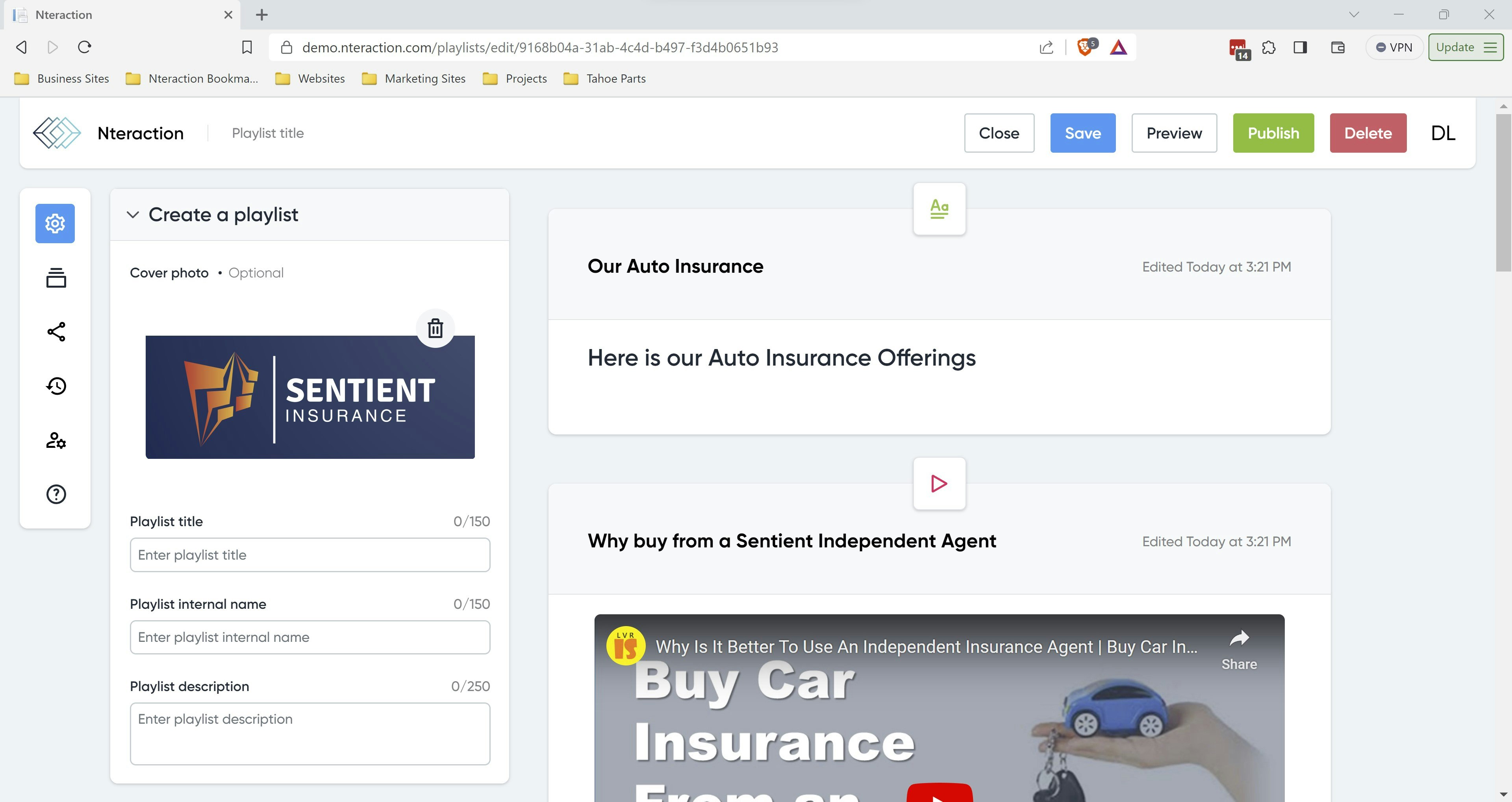Screen dimensions: 1512x802
Task: Bookmark this page icon
Action: 247,48
